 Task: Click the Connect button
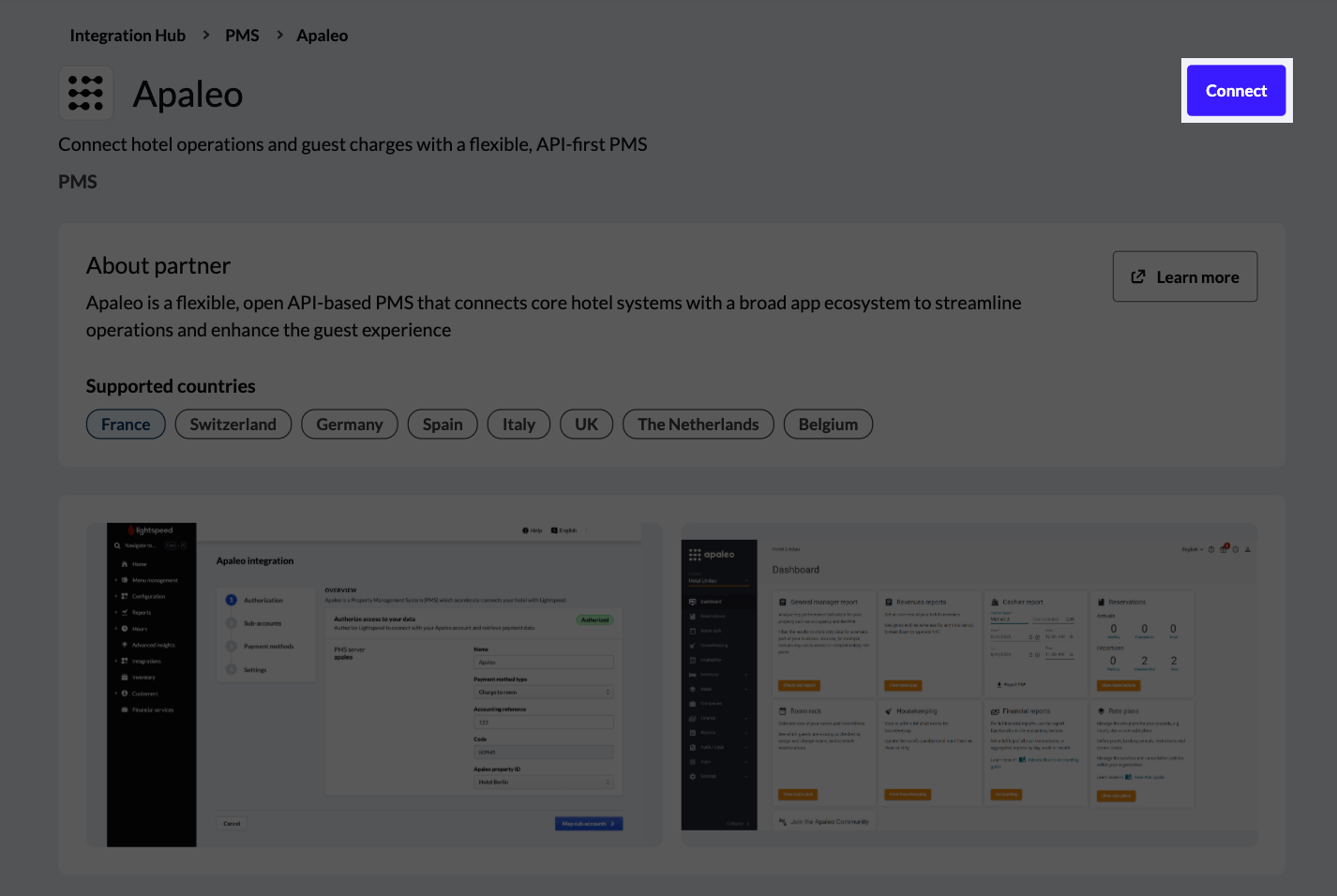point(1236,91)
